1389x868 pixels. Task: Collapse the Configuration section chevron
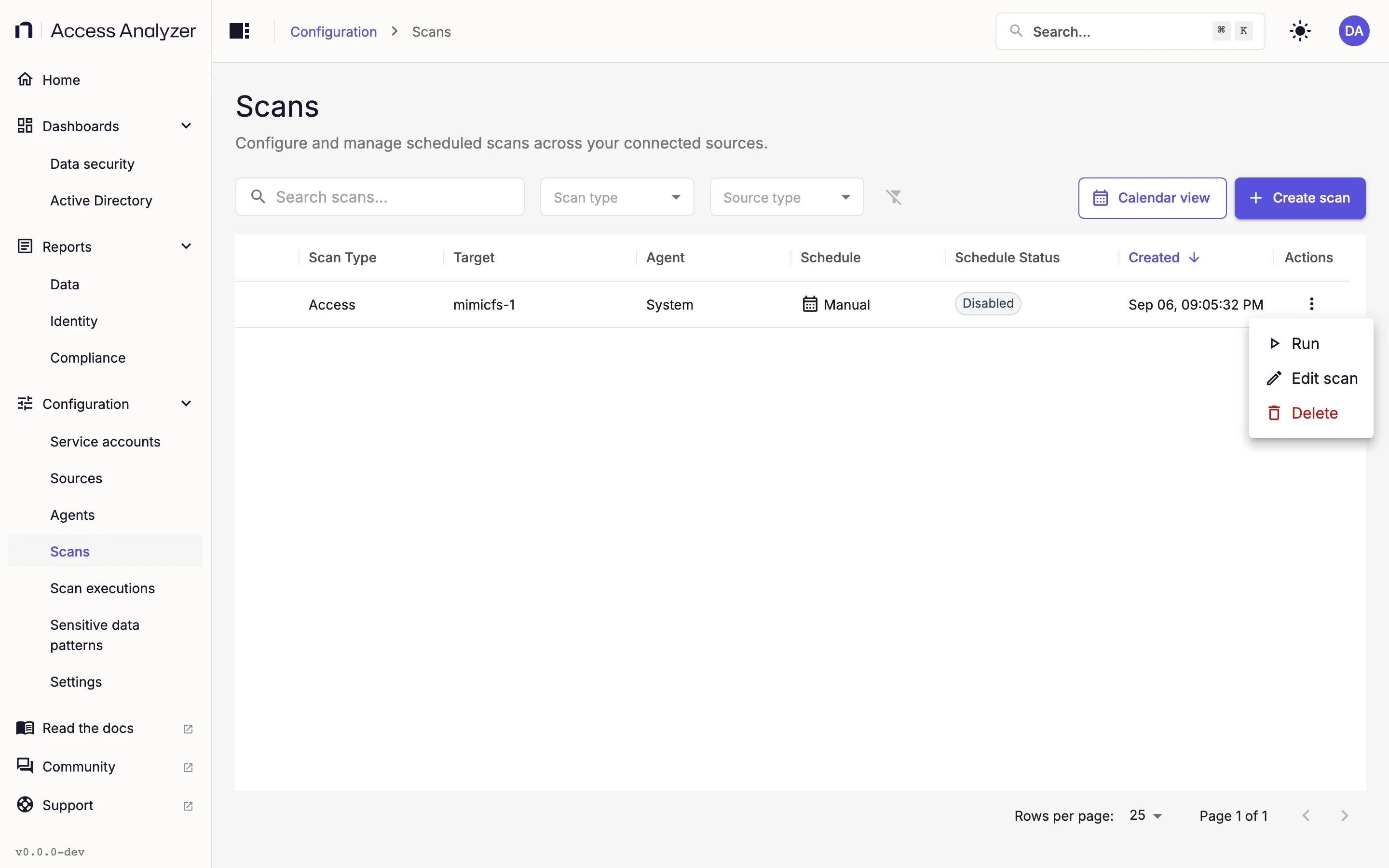[x=186, y=404]
